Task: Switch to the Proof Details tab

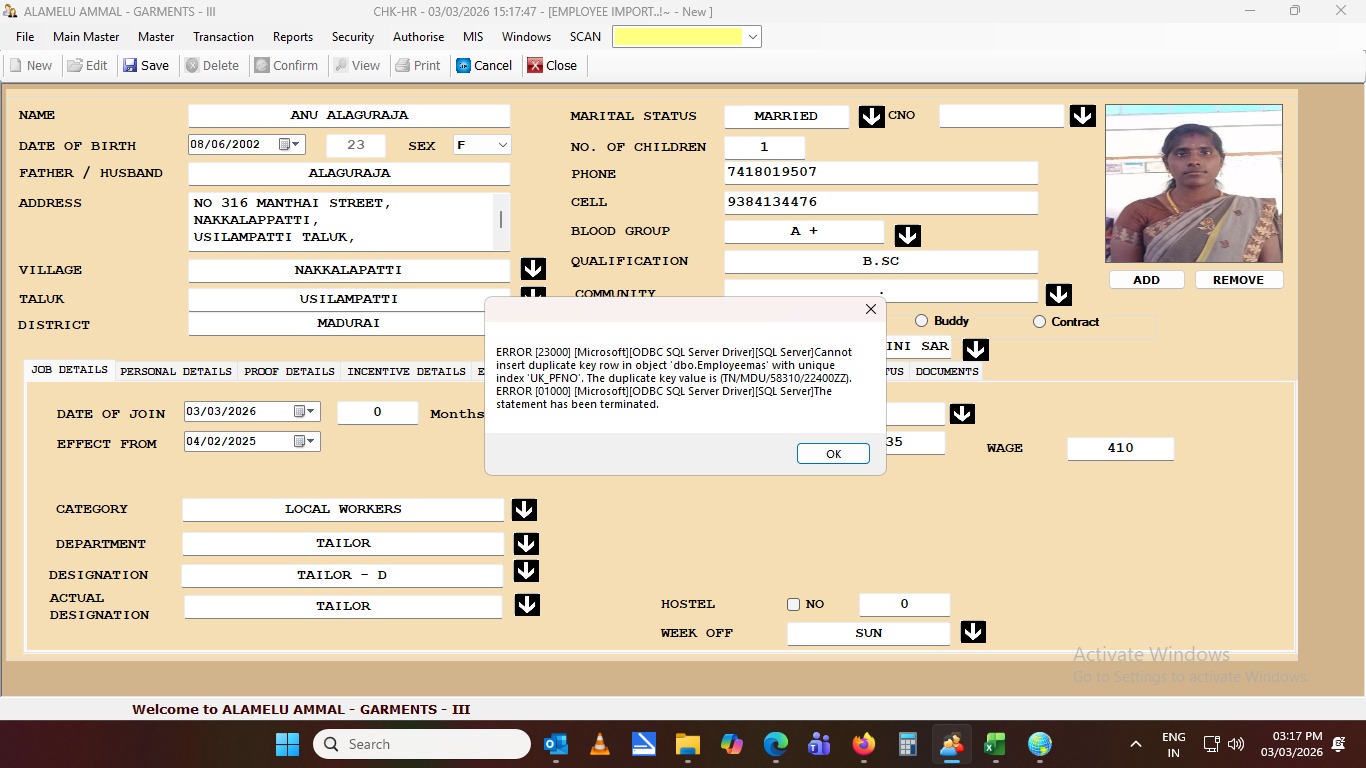Action: pyautogui.click(x=289, y=371)
